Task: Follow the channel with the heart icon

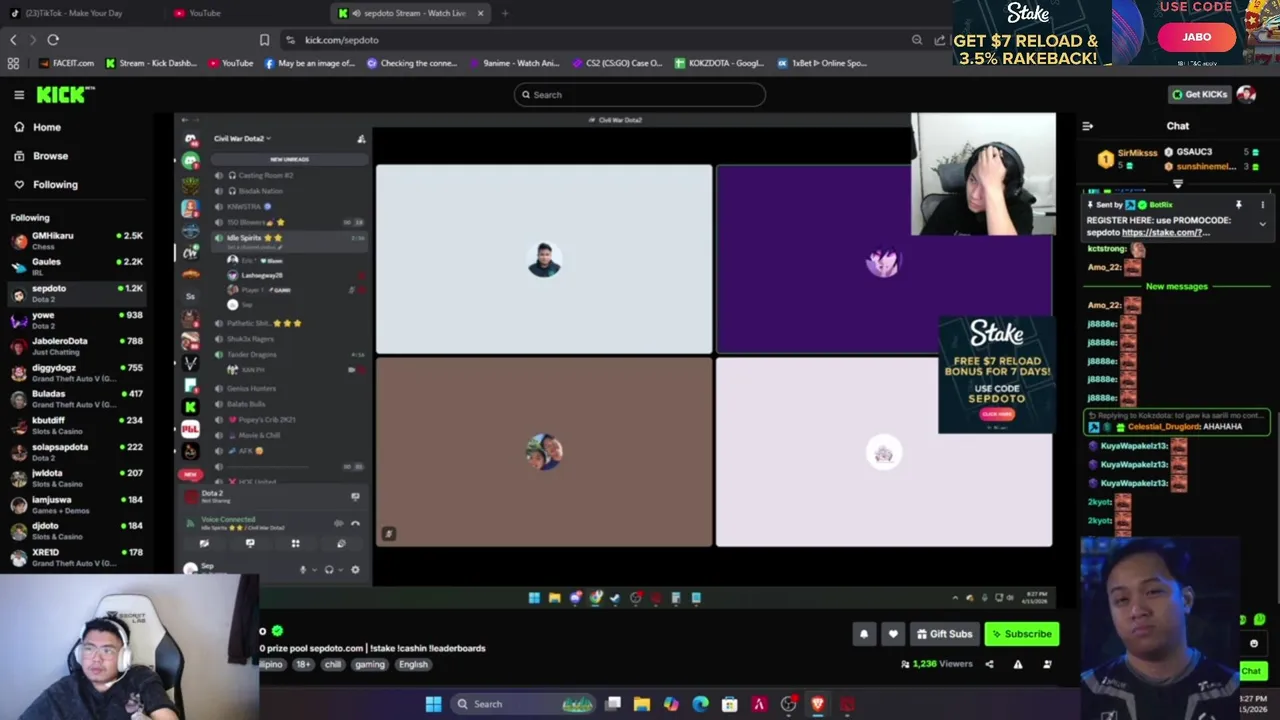Action: 893,634
